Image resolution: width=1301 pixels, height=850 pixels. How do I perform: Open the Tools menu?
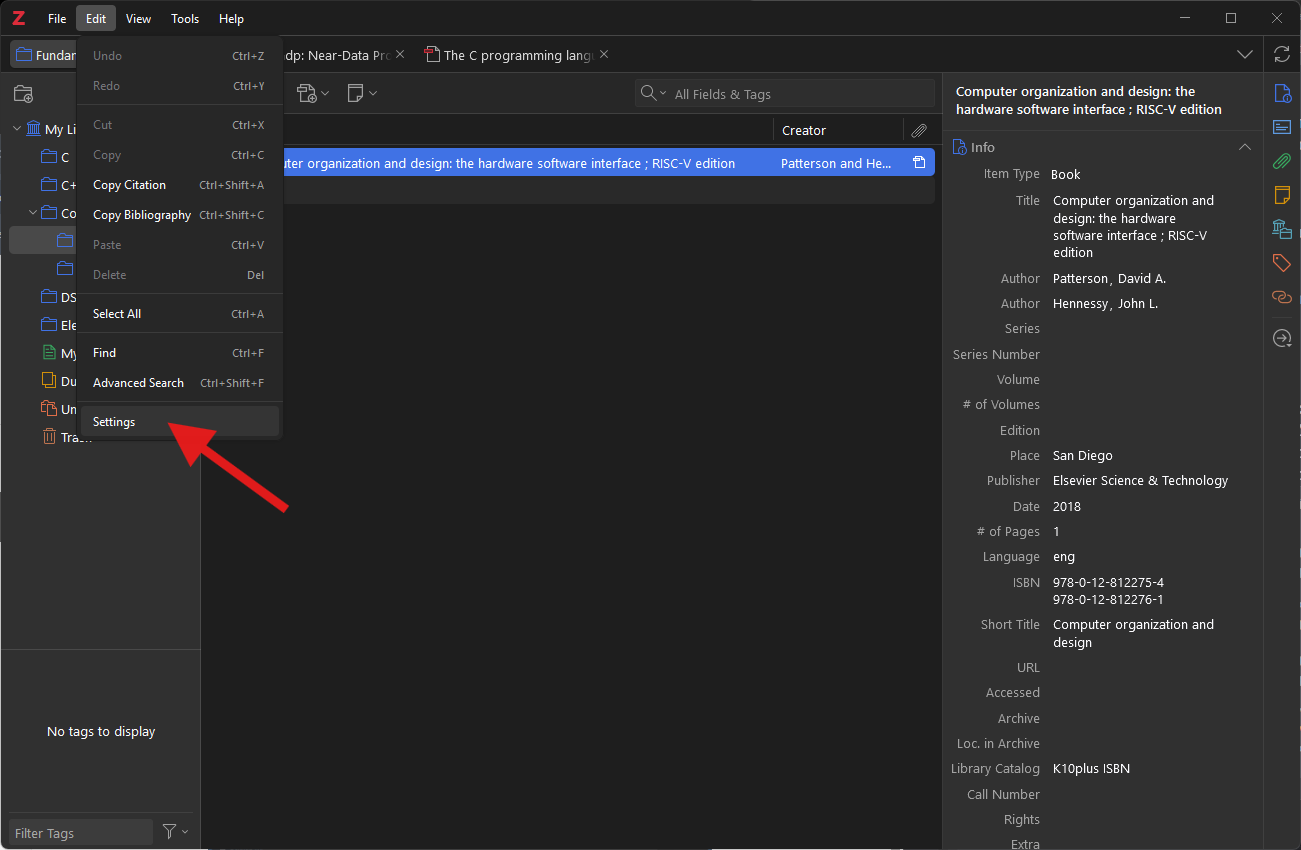point(184,18)
